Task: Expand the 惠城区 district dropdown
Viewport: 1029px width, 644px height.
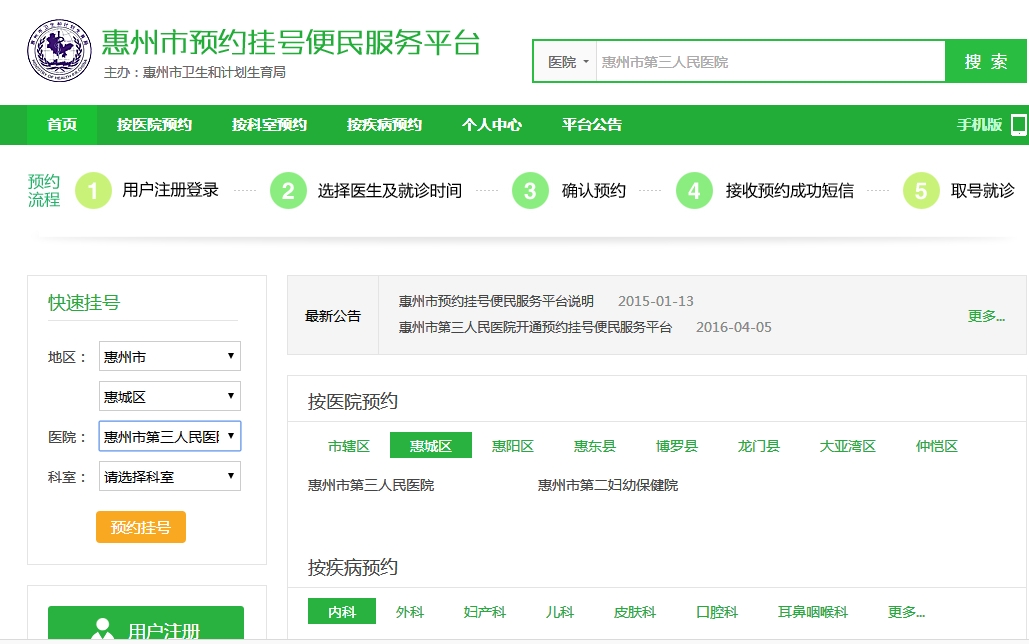Action: [x=169, y=397]
